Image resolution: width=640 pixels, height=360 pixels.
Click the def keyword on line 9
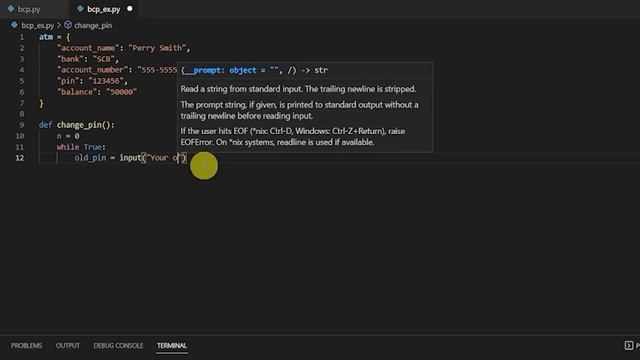click(45, 125)
